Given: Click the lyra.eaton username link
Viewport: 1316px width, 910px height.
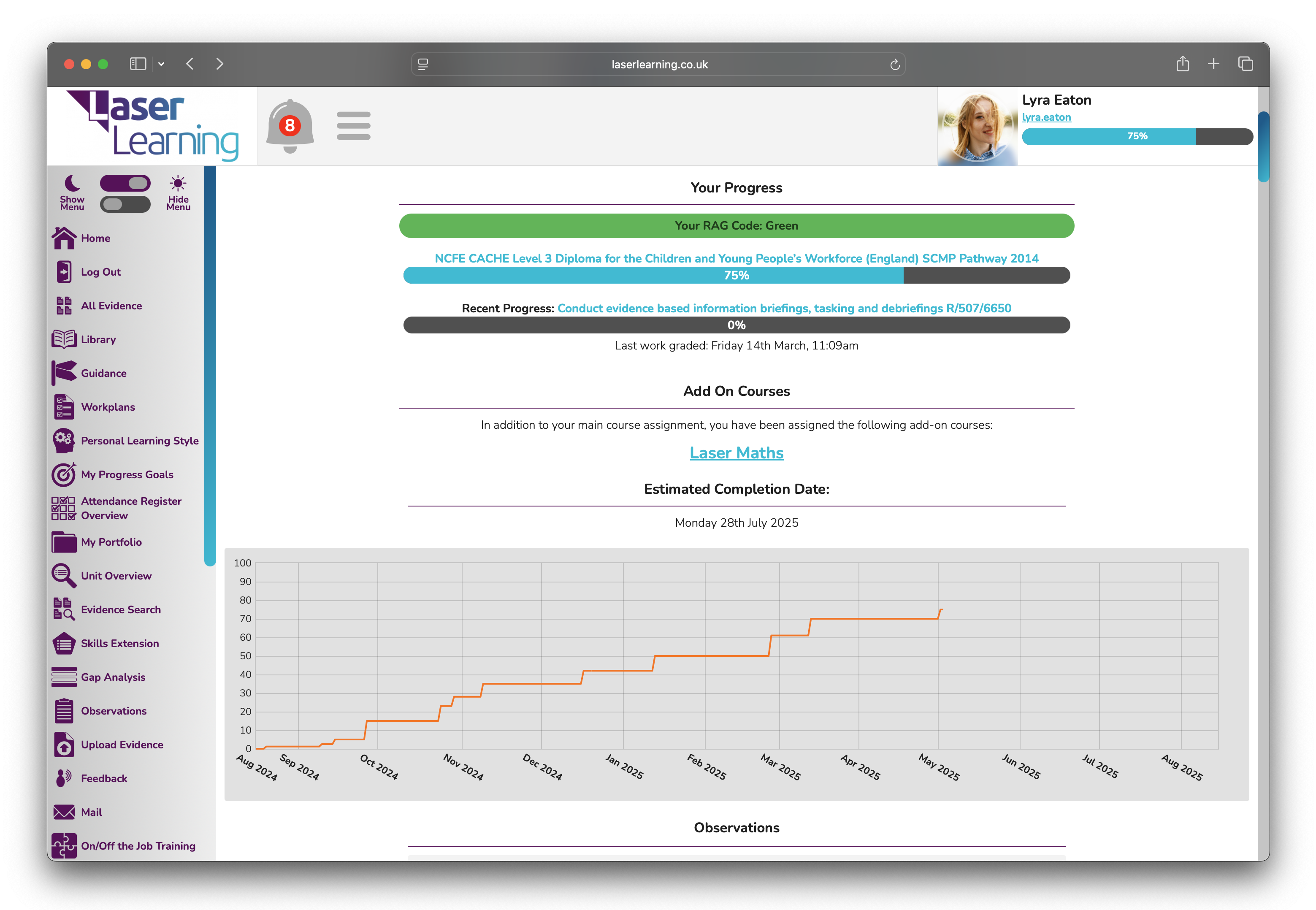Looking at the screenshot, I should [1046, 117].
